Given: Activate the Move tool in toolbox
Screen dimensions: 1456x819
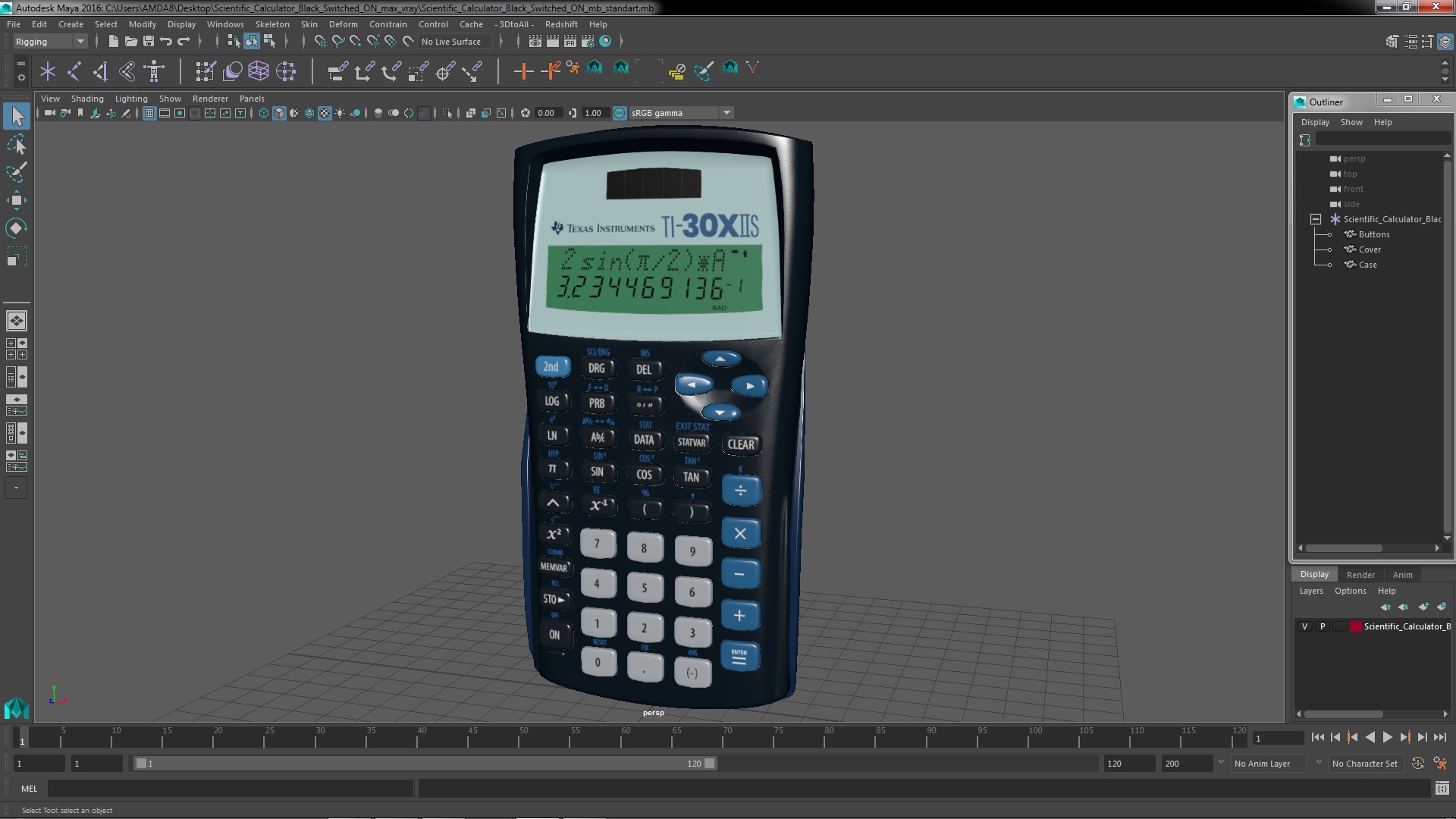Looking at the screenshot, I should 17,200.
